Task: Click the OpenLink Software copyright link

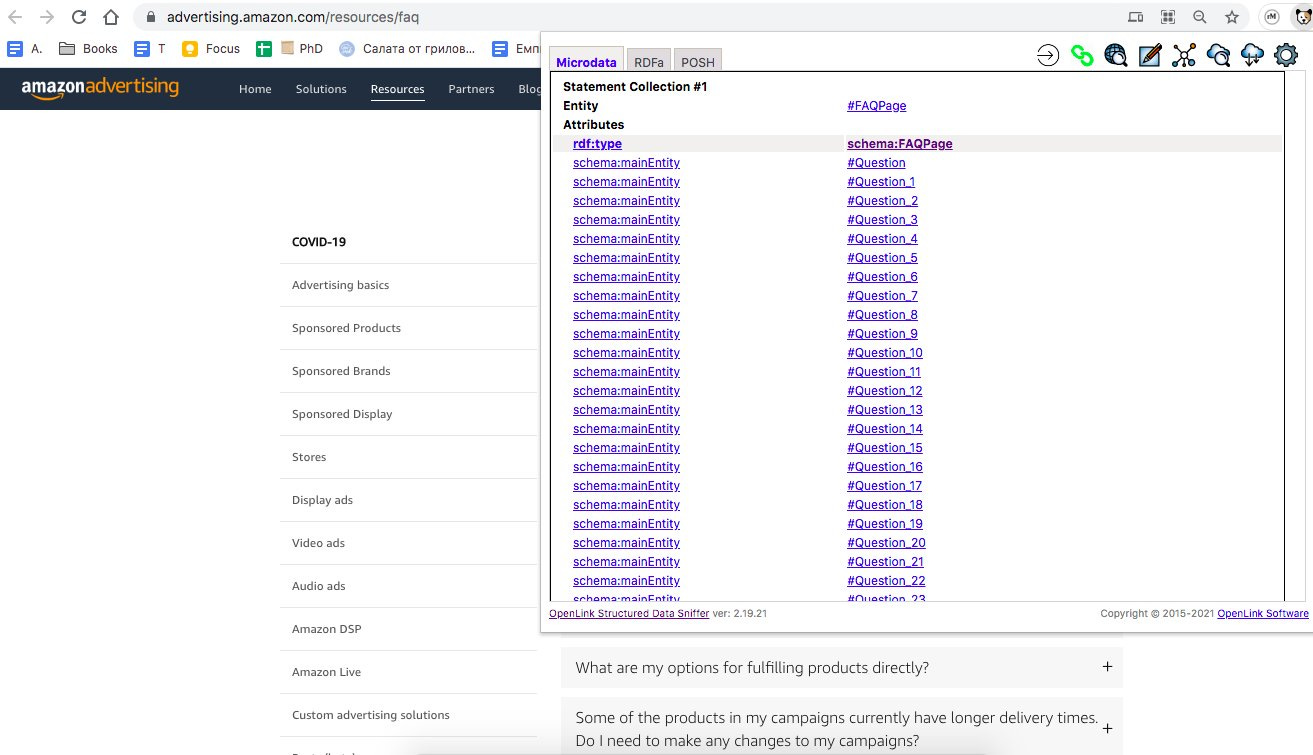Action: 1262,613
